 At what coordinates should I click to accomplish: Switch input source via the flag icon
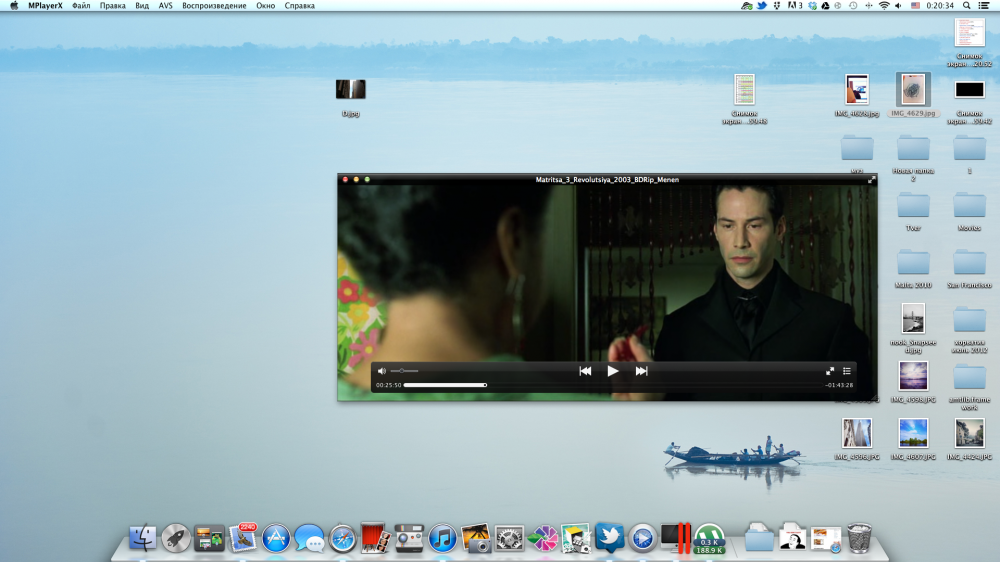(x=915, y=6)
